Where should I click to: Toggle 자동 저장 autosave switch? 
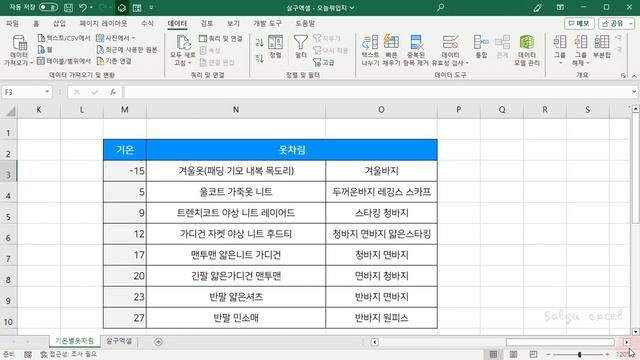tap(48, 7)
